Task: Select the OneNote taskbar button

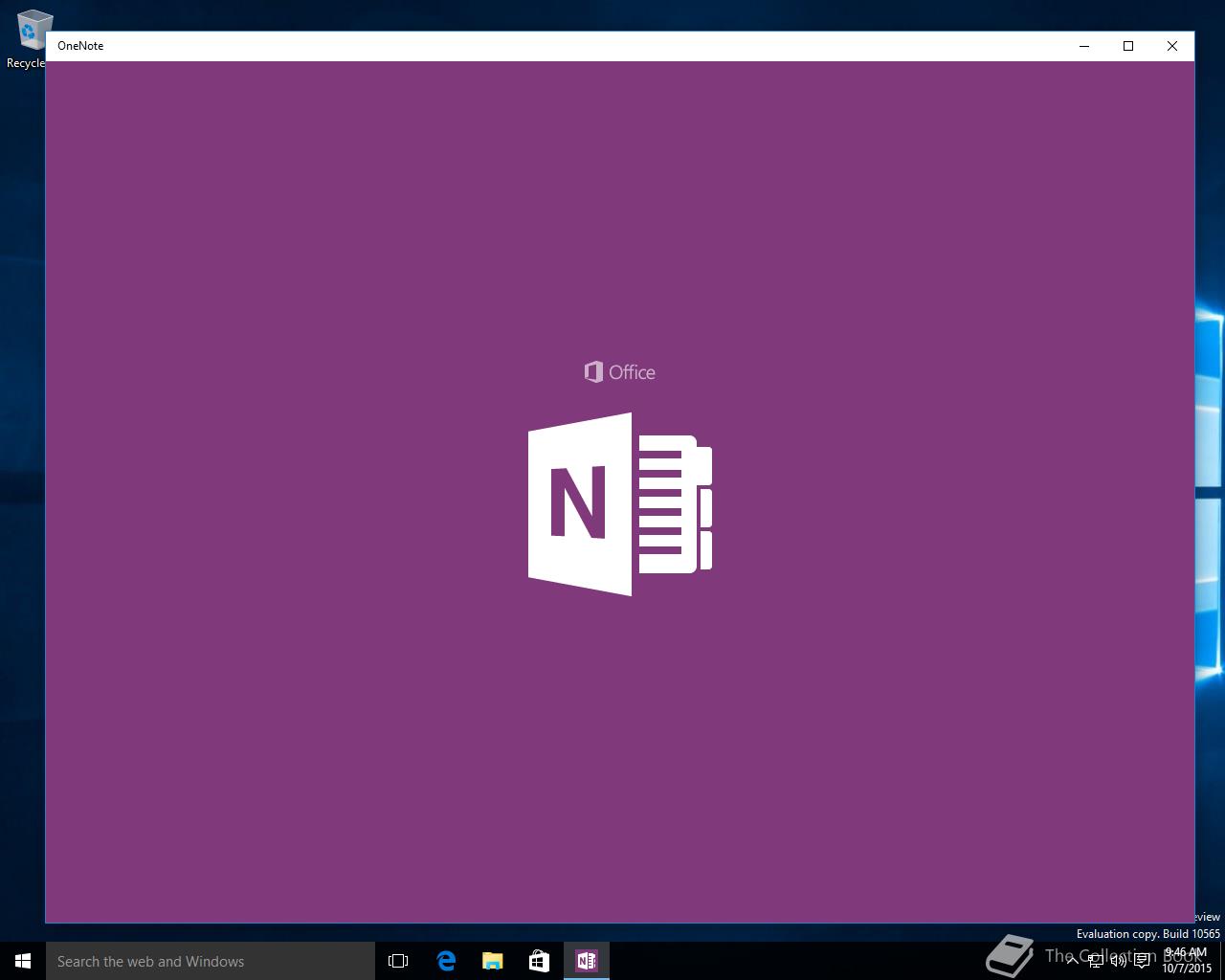Action: [586, 961]
